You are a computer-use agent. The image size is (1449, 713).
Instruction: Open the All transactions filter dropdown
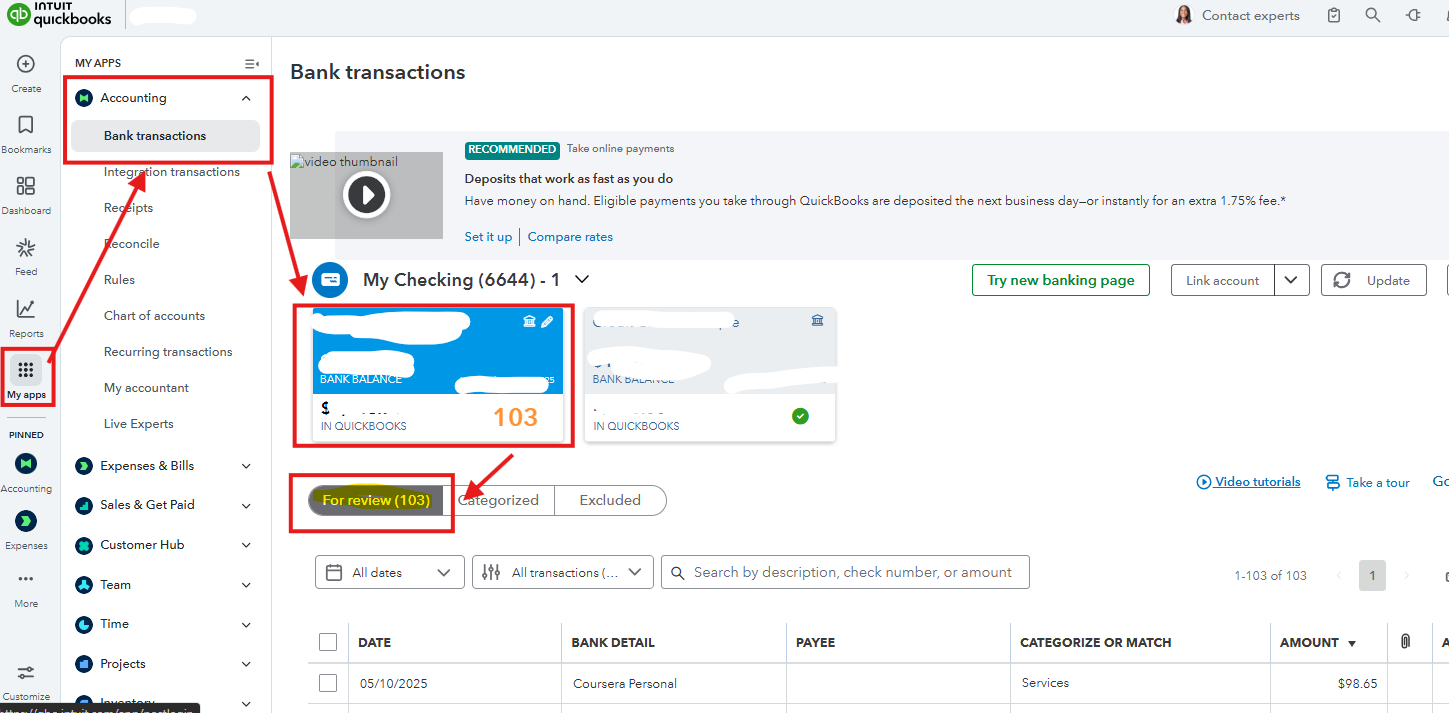tap(563, 573)
